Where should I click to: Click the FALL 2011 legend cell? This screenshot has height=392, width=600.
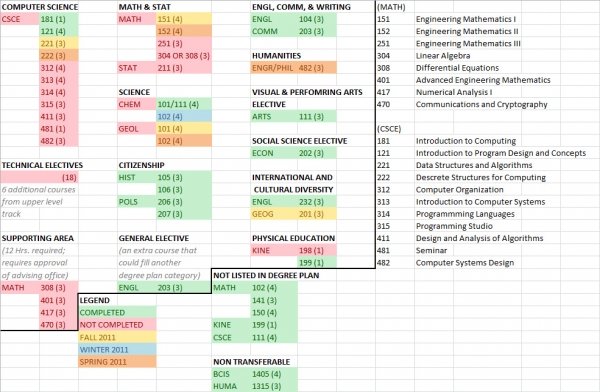(x=117, y=337)
